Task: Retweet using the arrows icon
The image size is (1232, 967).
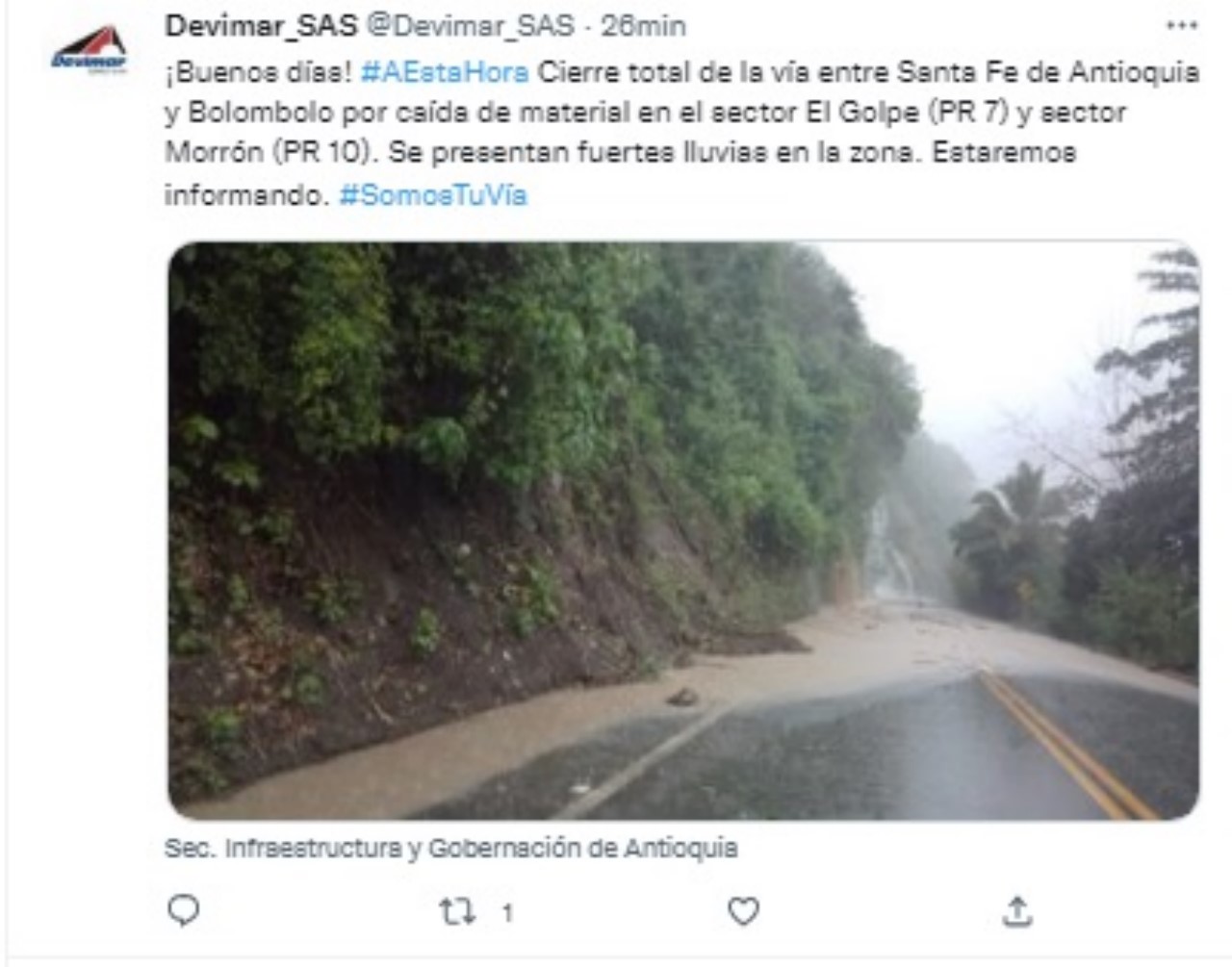Action: (x=456, y=911)
